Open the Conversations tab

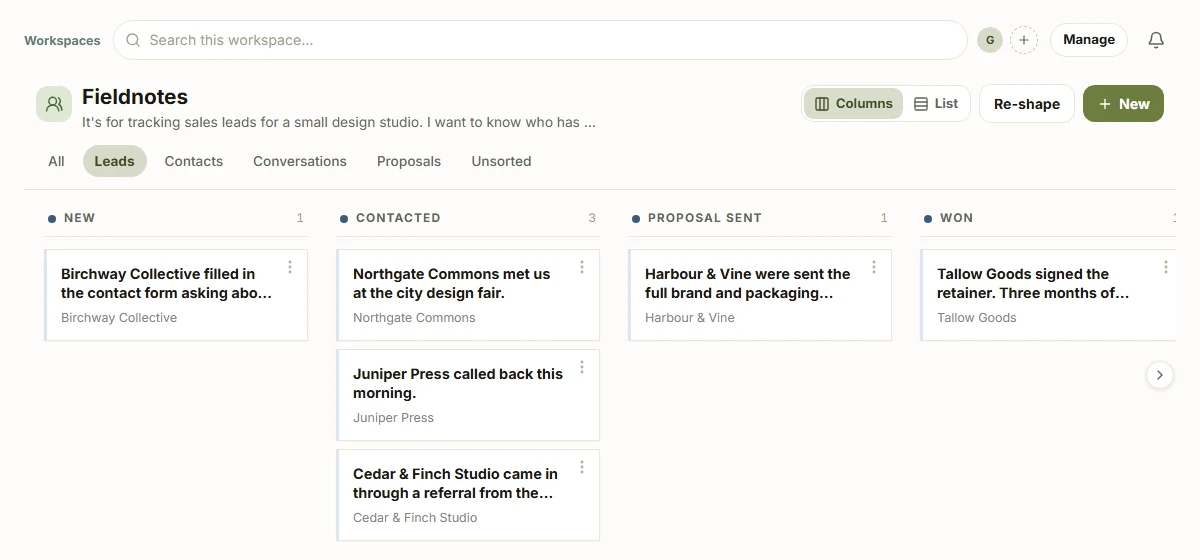tap(300, 161)
